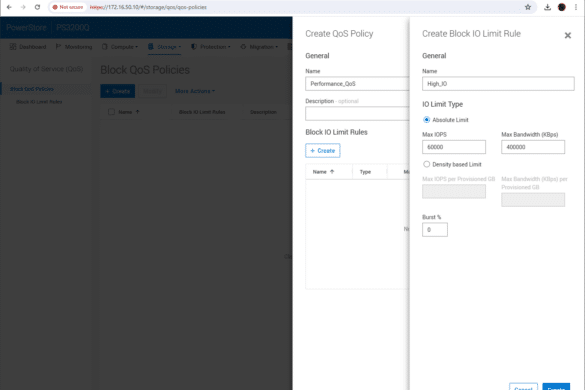The image size is (585, 390).
Task: Click the Max Bandwidth field showing 400000
Action: coord(533,147)
